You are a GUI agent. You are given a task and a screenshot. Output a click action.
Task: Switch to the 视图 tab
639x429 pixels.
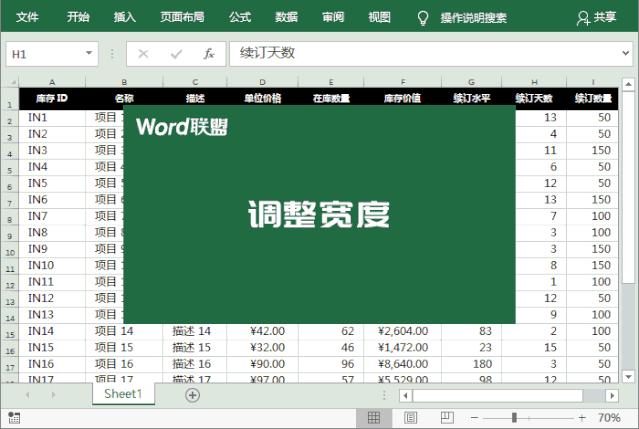click(x=379, y=17)
